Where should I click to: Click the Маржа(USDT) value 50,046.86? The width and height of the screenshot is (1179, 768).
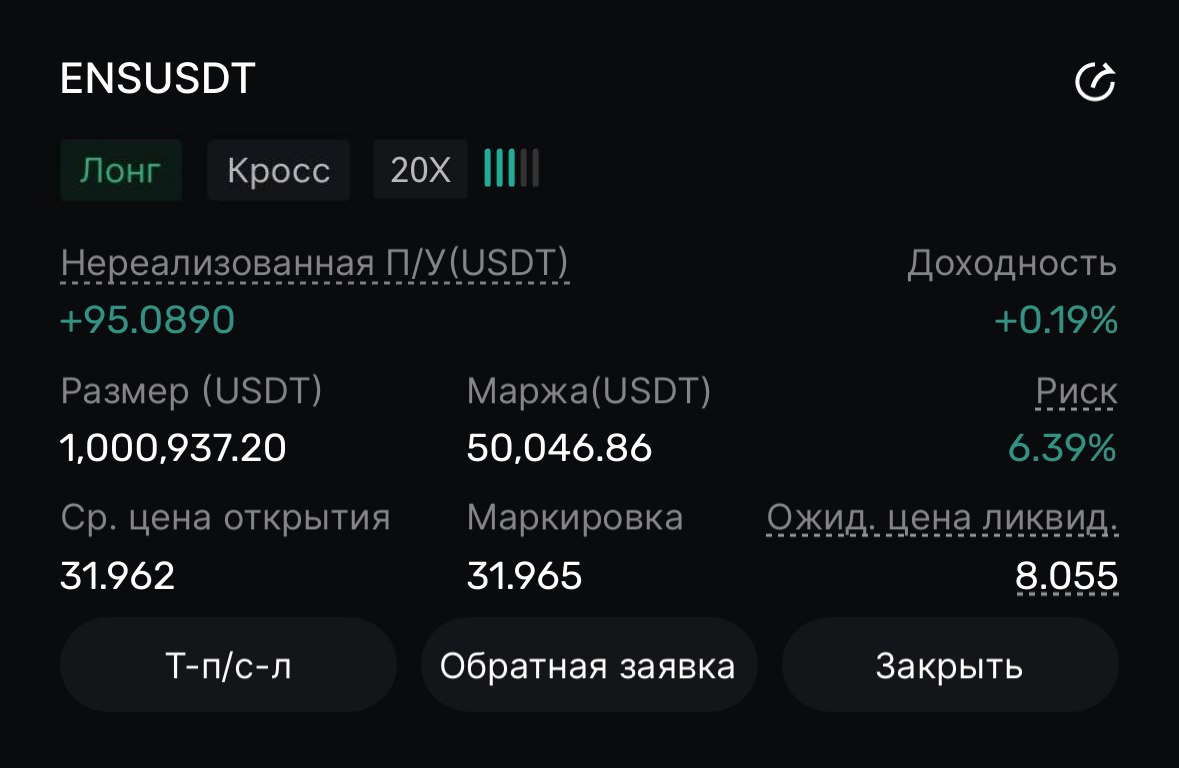(x=561, y=449)
